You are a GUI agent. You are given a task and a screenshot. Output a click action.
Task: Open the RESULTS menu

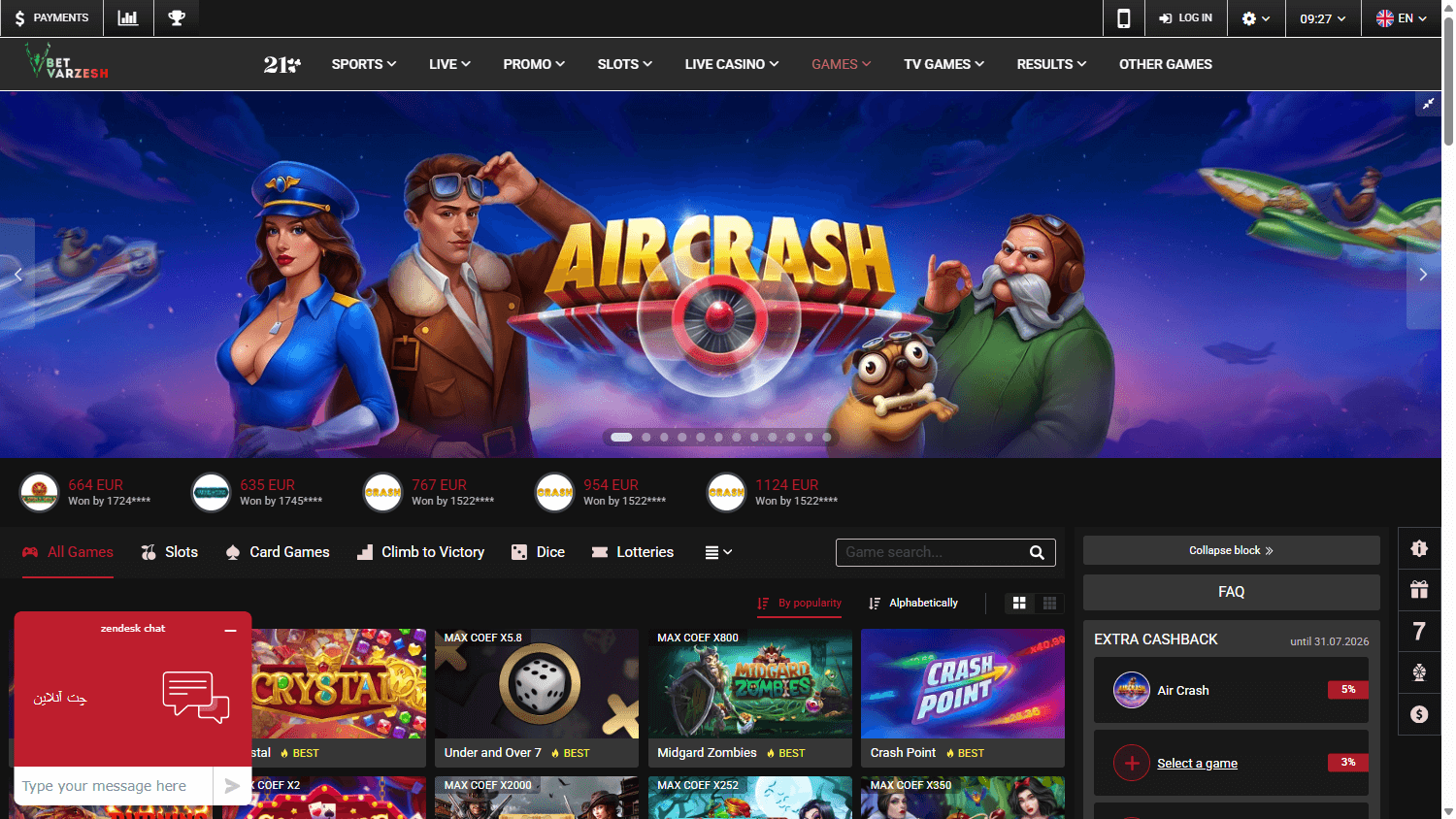(x=1051, y=64)
